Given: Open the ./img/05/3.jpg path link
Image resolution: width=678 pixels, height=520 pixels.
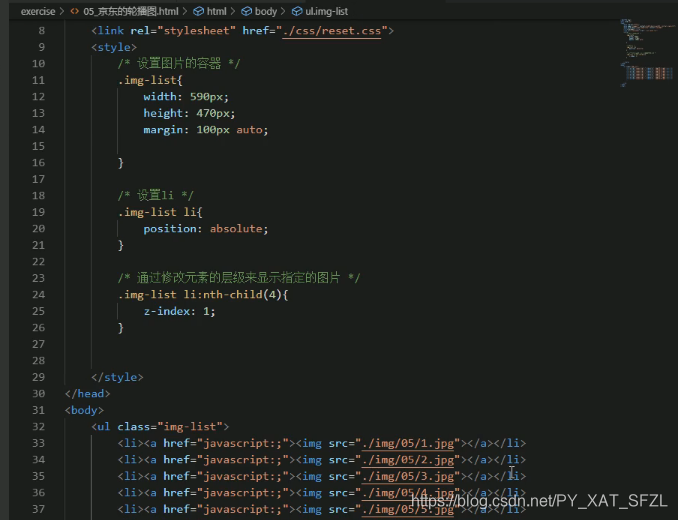Looking at the screenshot, I should (408, 476).
